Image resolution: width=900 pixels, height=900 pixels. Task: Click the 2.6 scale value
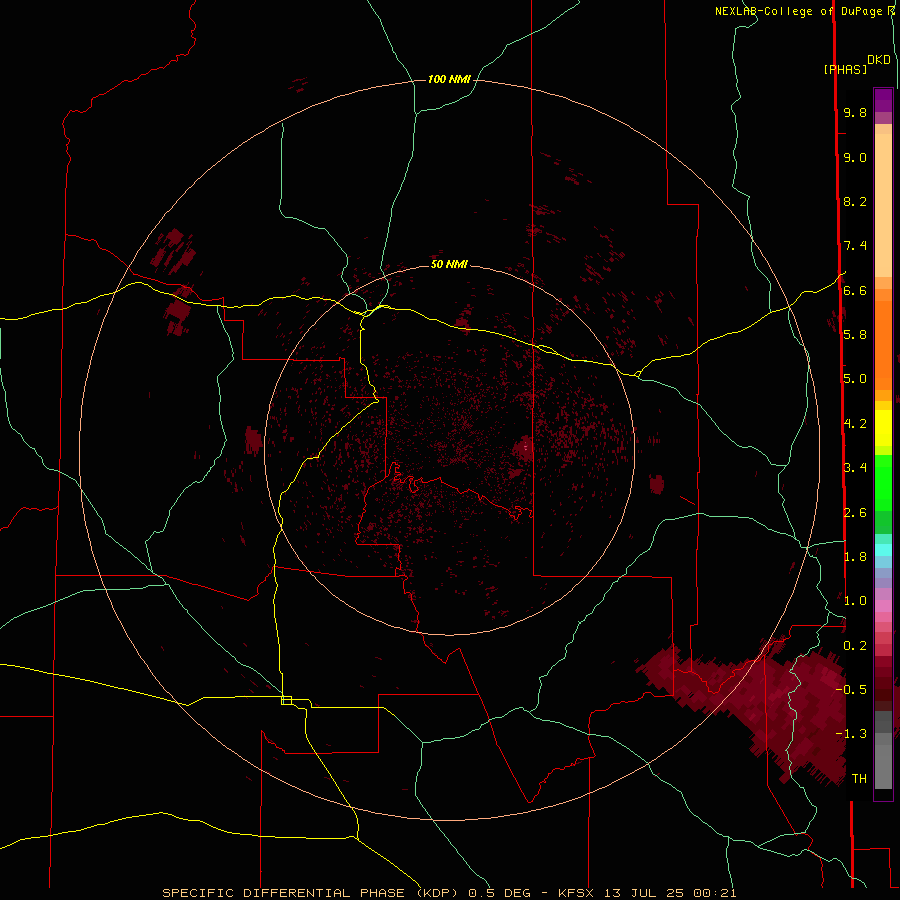tap(855, 512)
